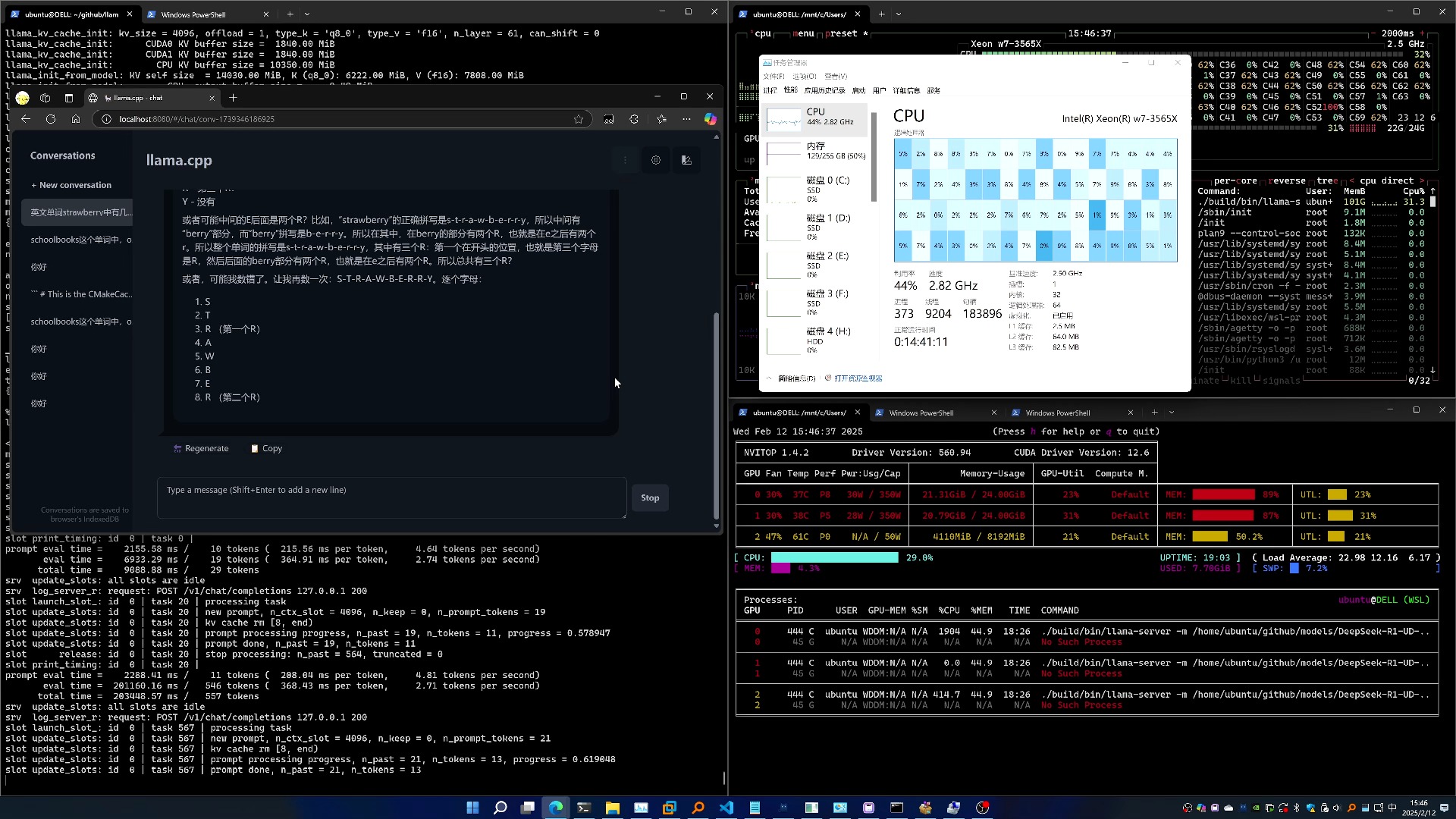Open the Windows Terminal taskbar icon
1456x819 pixels.
[584, 808]
